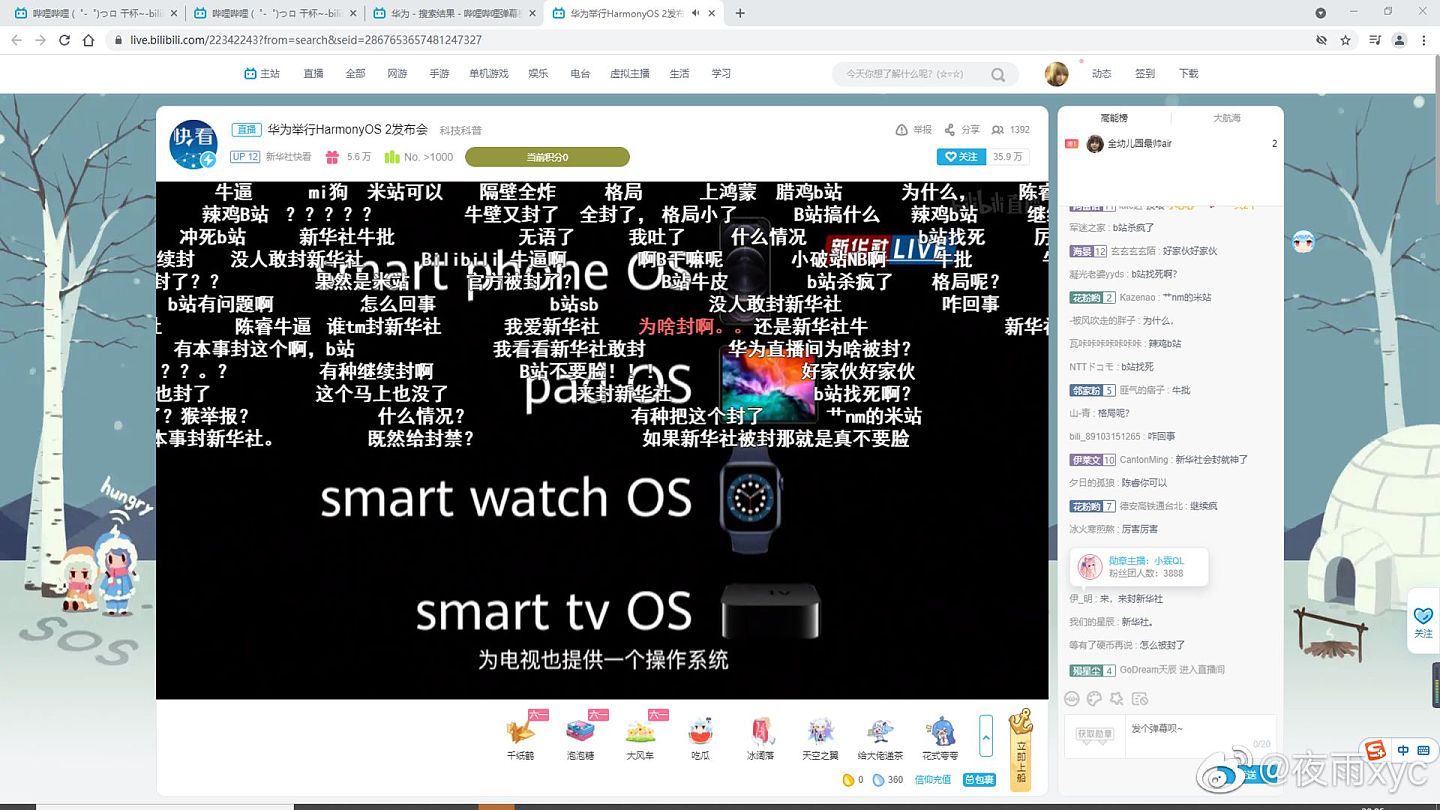Click the 立即上船 button
Image resolution: width=1440 pixels, height=810 pixels.
coord(1020,750)
